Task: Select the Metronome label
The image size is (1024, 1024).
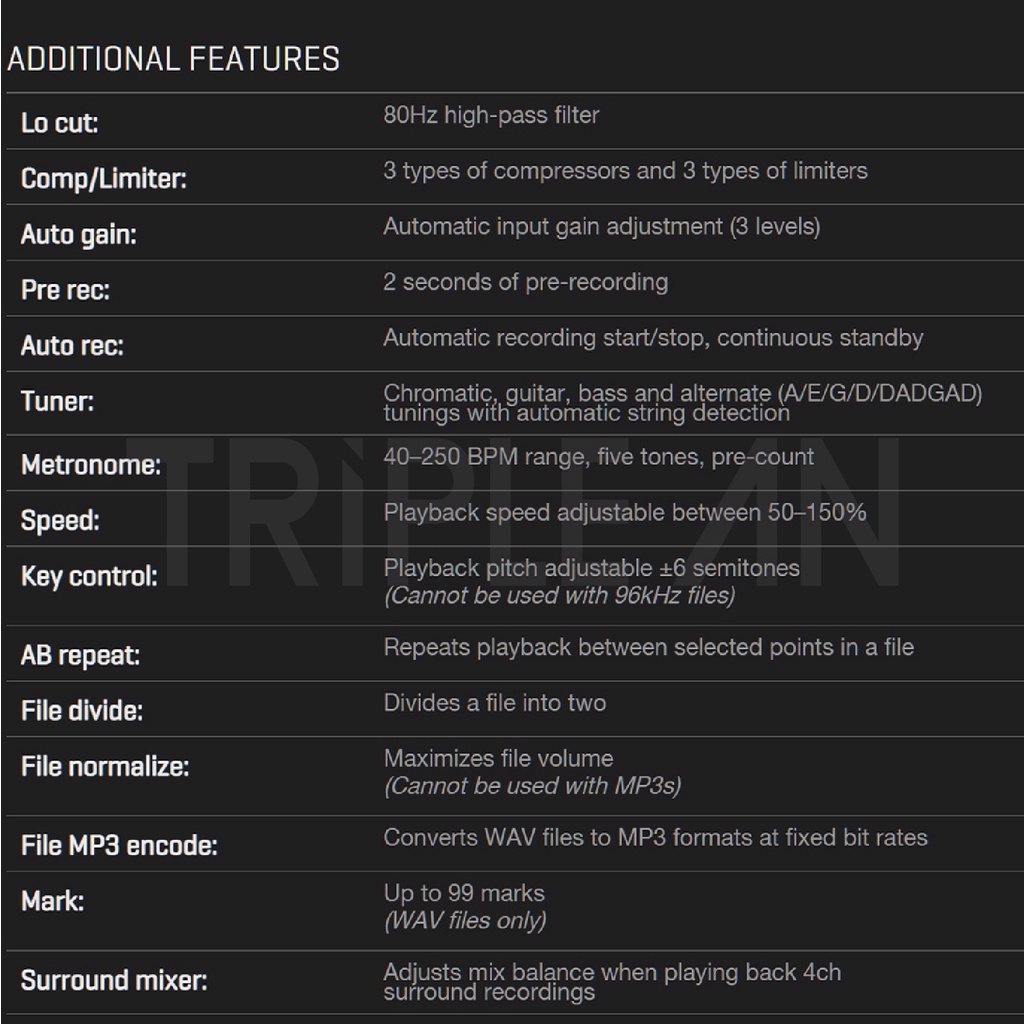Action: (x=91, y=465)
